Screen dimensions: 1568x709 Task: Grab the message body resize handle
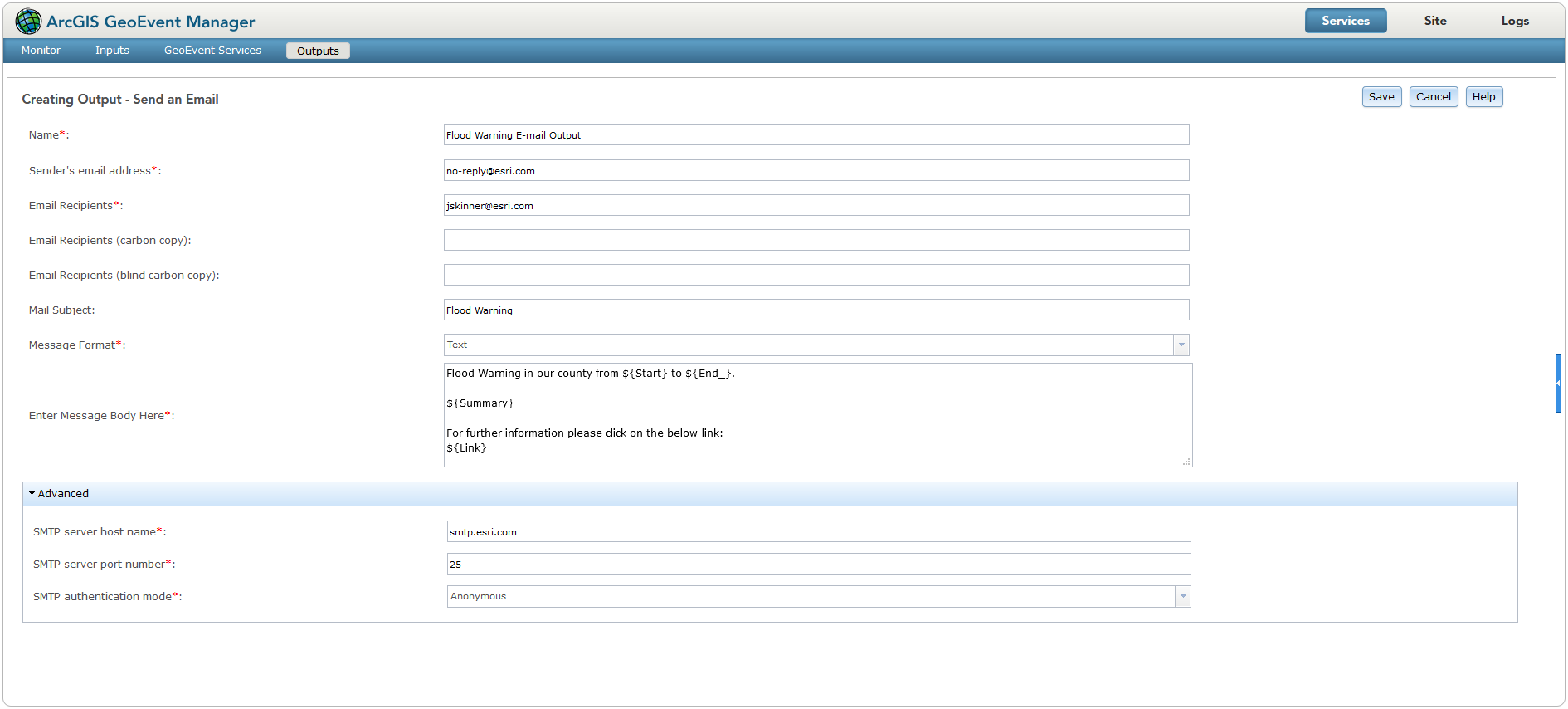click(1186, 462)
